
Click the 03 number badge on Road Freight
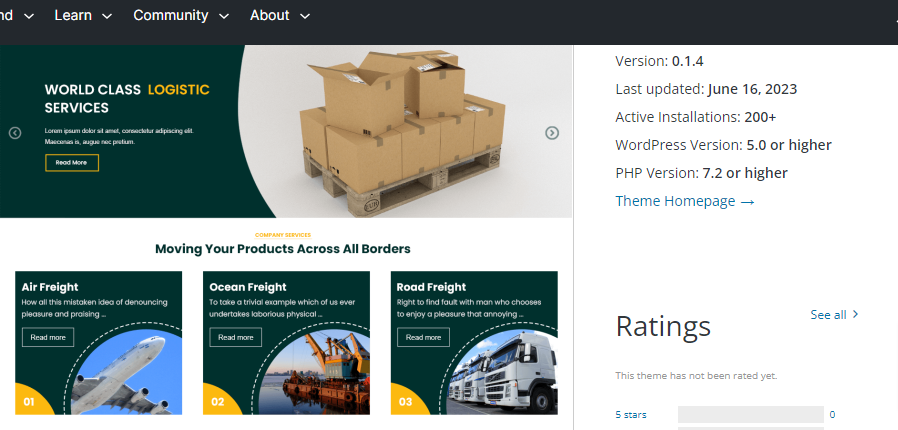pos(405,402)
